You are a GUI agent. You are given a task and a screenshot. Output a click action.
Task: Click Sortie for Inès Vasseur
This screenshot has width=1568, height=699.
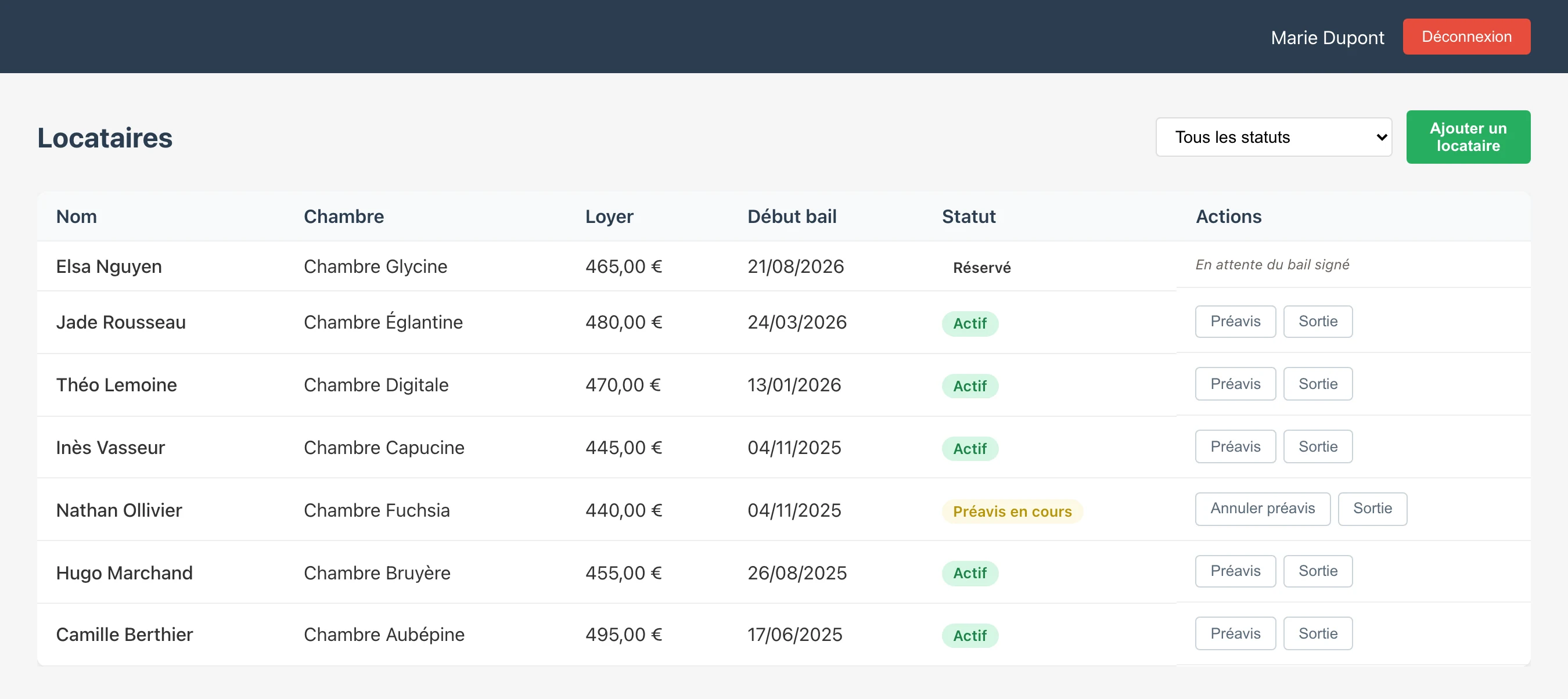(x=1318, y=446)
